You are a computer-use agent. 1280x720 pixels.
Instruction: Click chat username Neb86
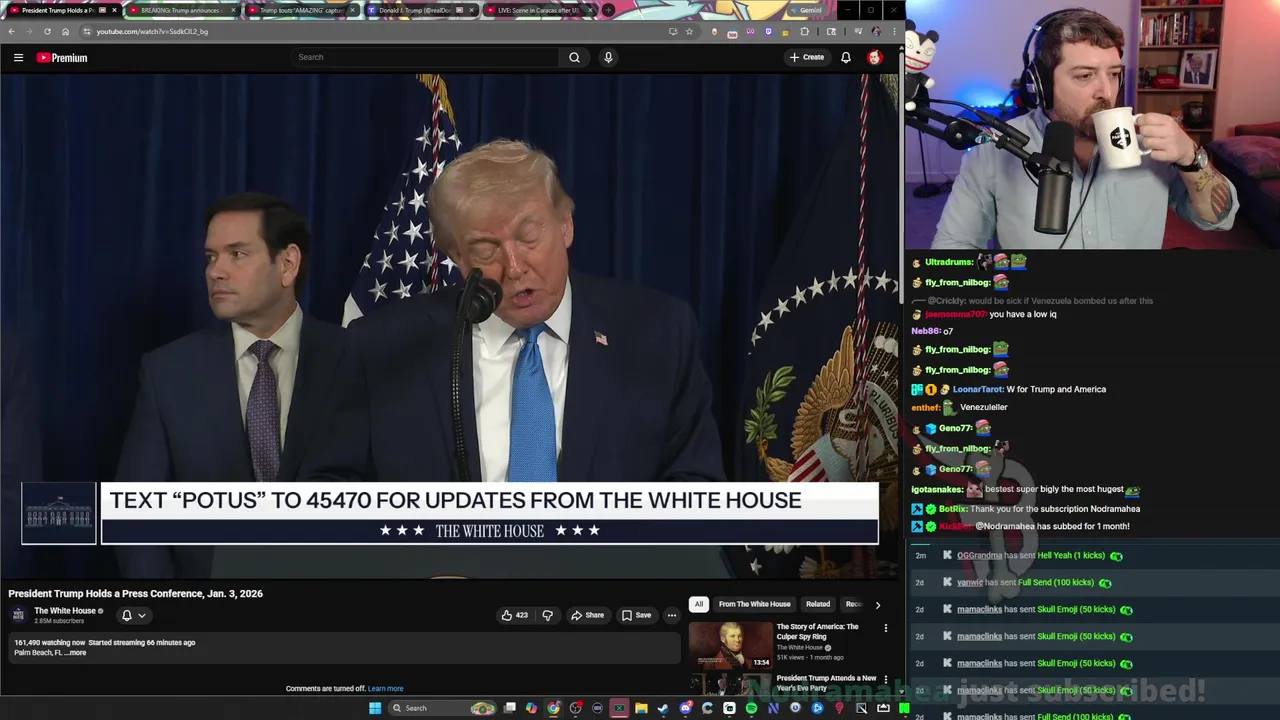coord(925,331)
